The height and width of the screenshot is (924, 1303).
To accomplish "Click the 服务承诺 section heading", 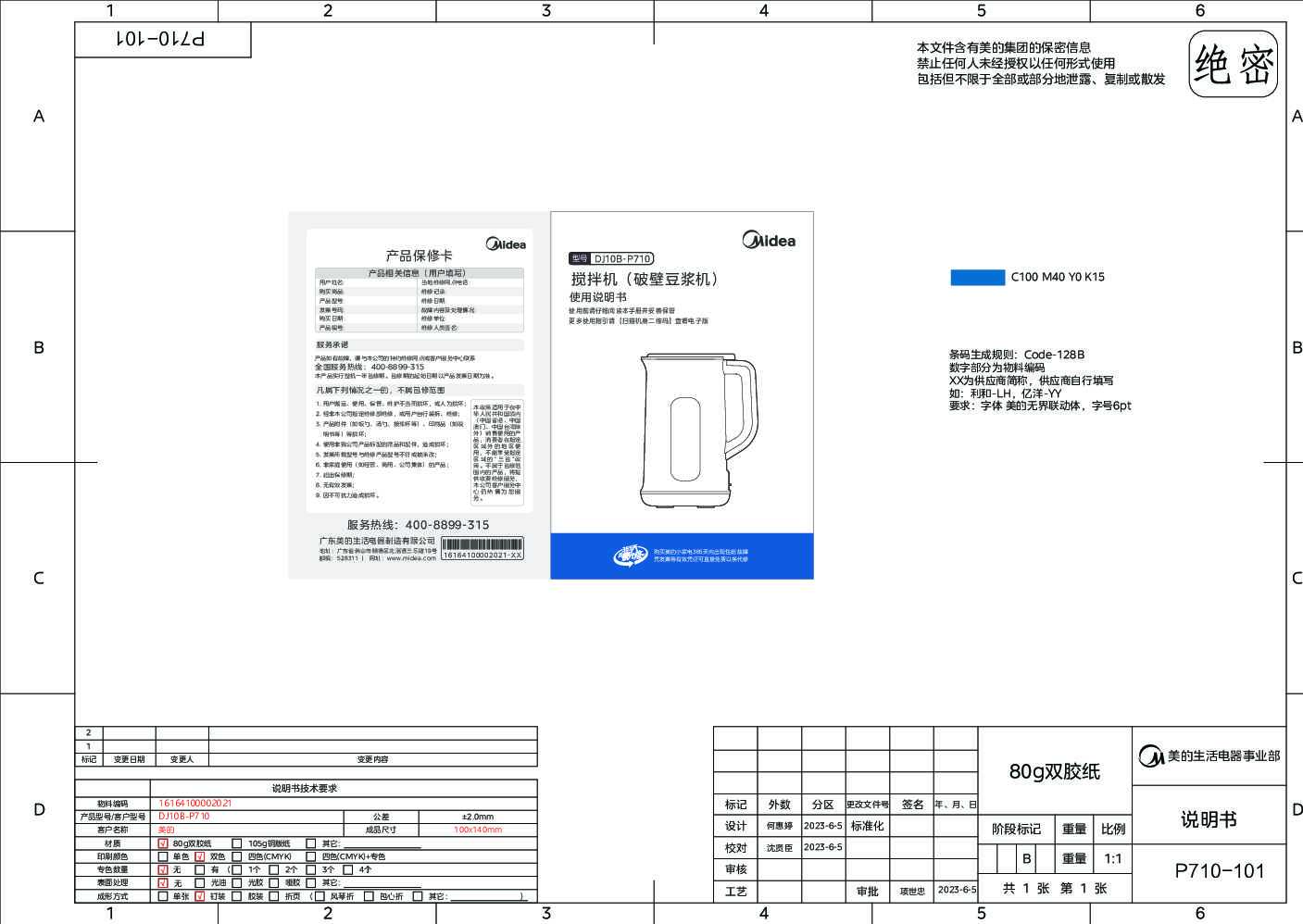I will [x=332, y=344].
